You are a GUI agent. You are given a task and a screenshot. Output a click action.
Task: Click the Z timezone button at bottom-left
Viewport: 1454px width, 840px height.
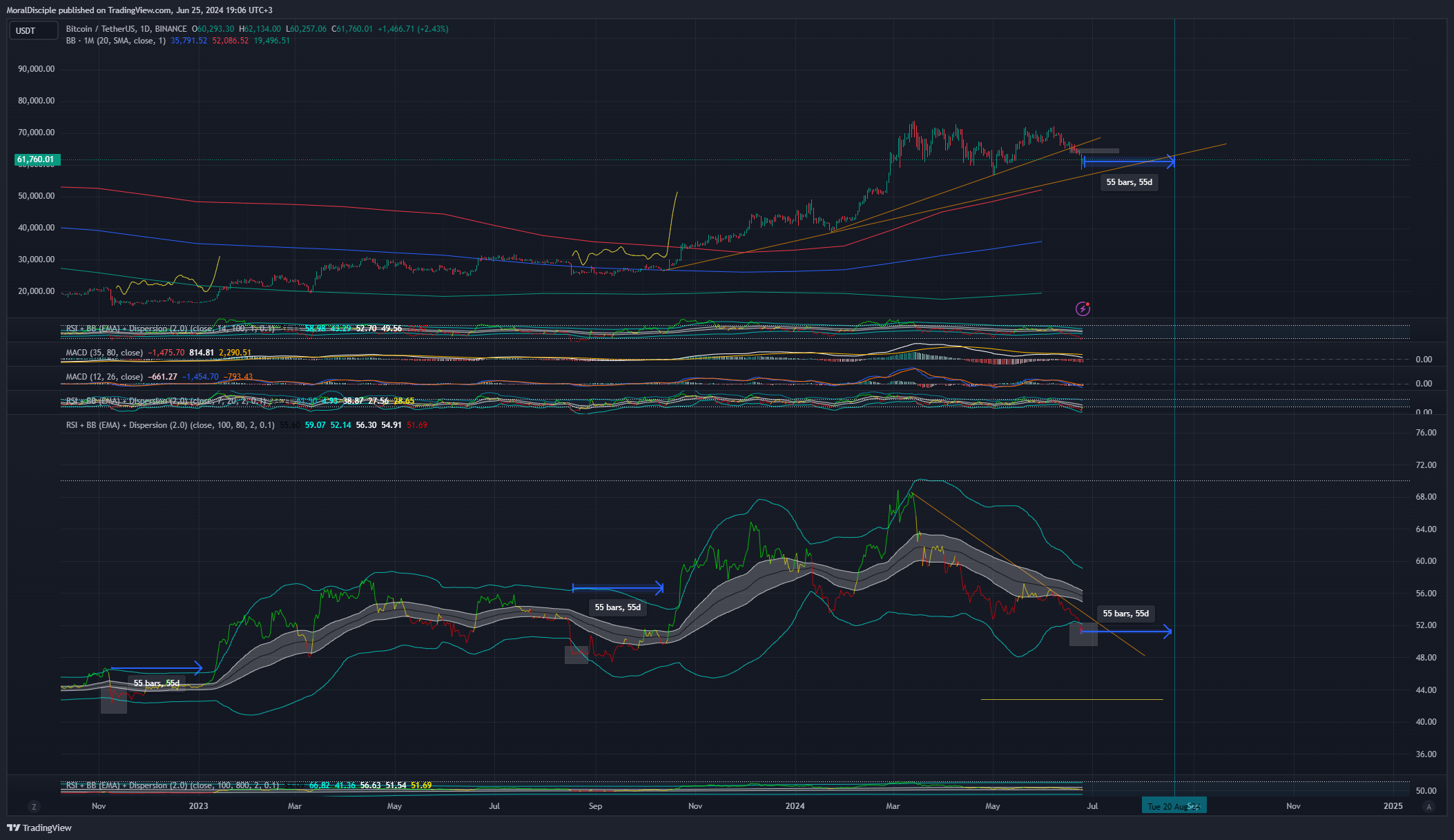(x=34, y=806)
